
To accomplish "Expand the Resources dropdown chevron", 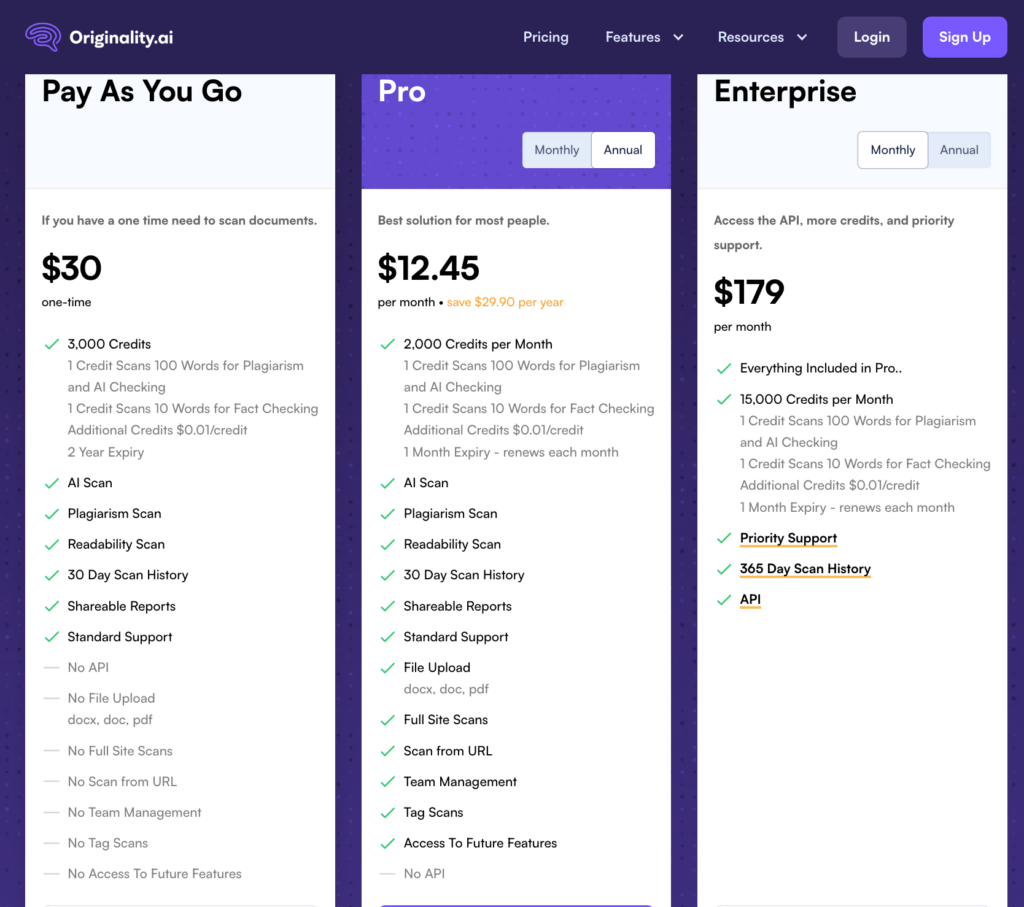I will click(x=802, y=38).
